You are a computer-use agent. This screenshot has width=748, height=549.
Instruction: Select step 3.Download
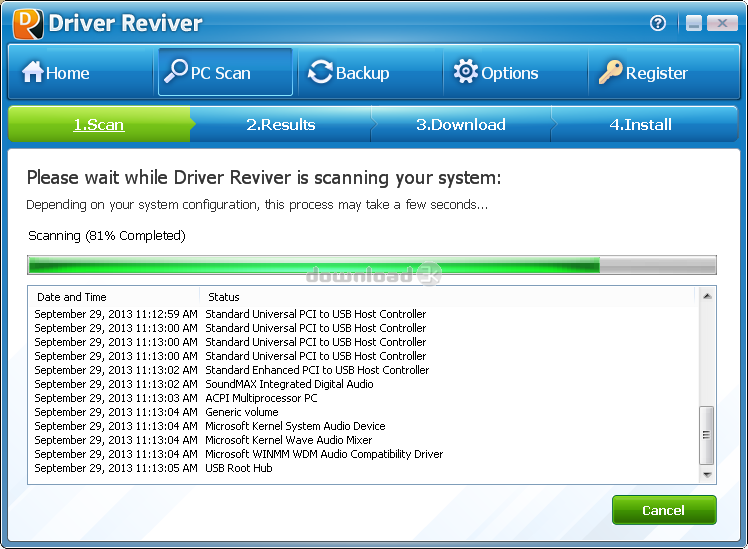[461, 124]
